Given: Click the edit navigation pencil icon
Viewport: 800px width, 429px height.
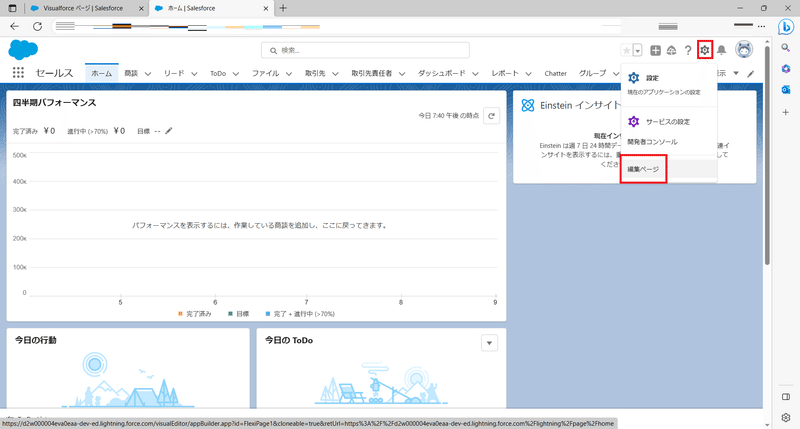Looking at the screenshot, I should point(751,73).
